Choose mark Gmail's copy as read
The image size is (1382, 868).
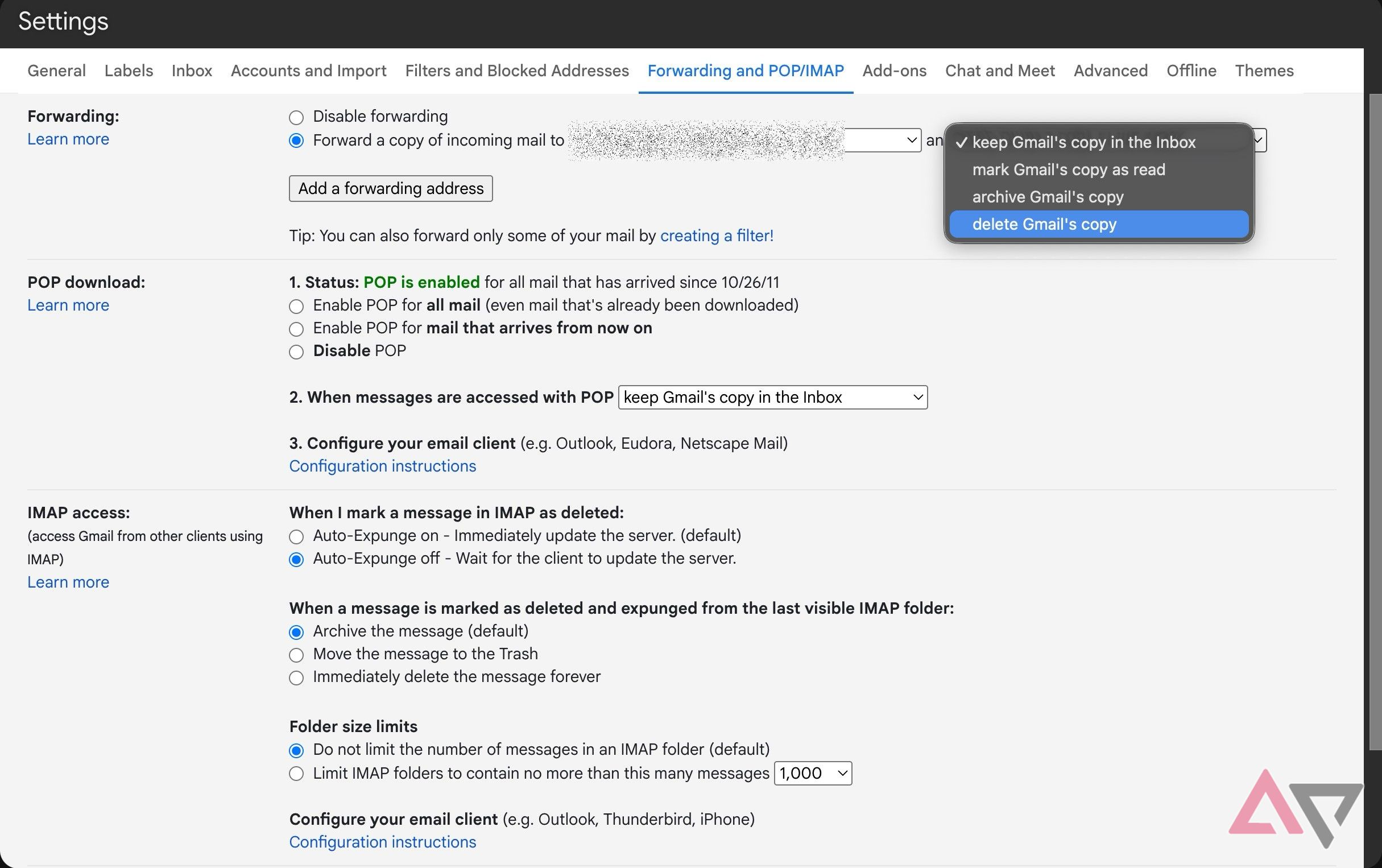click(x=1098, y=170)
